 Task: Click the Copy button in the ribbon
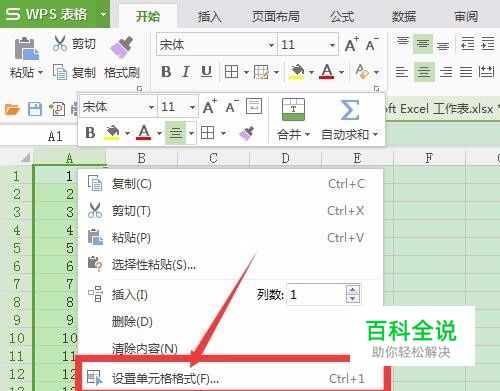point(74,72)
